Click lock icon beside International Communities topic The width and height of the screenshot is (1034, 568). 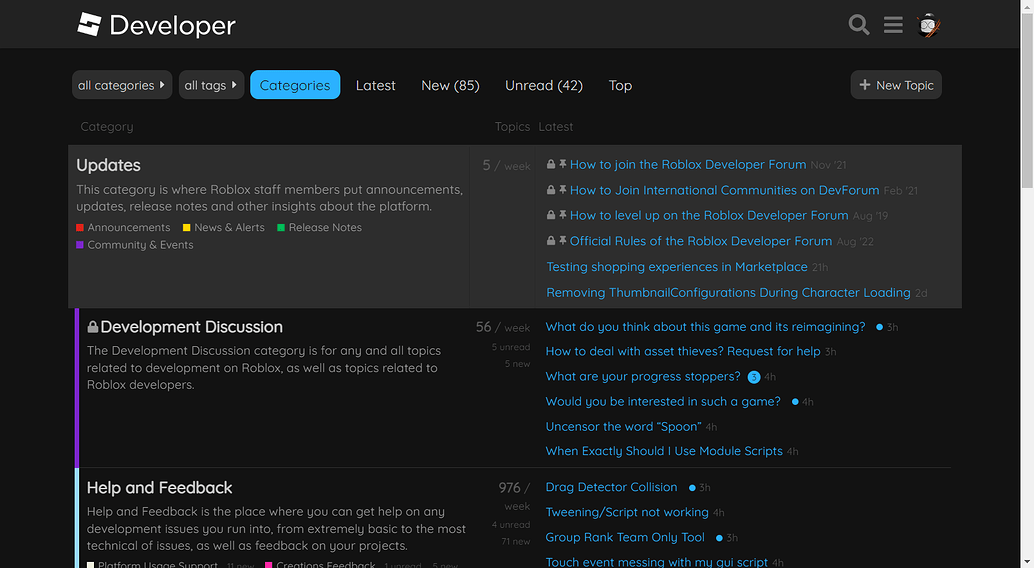[x=551, y=190]
